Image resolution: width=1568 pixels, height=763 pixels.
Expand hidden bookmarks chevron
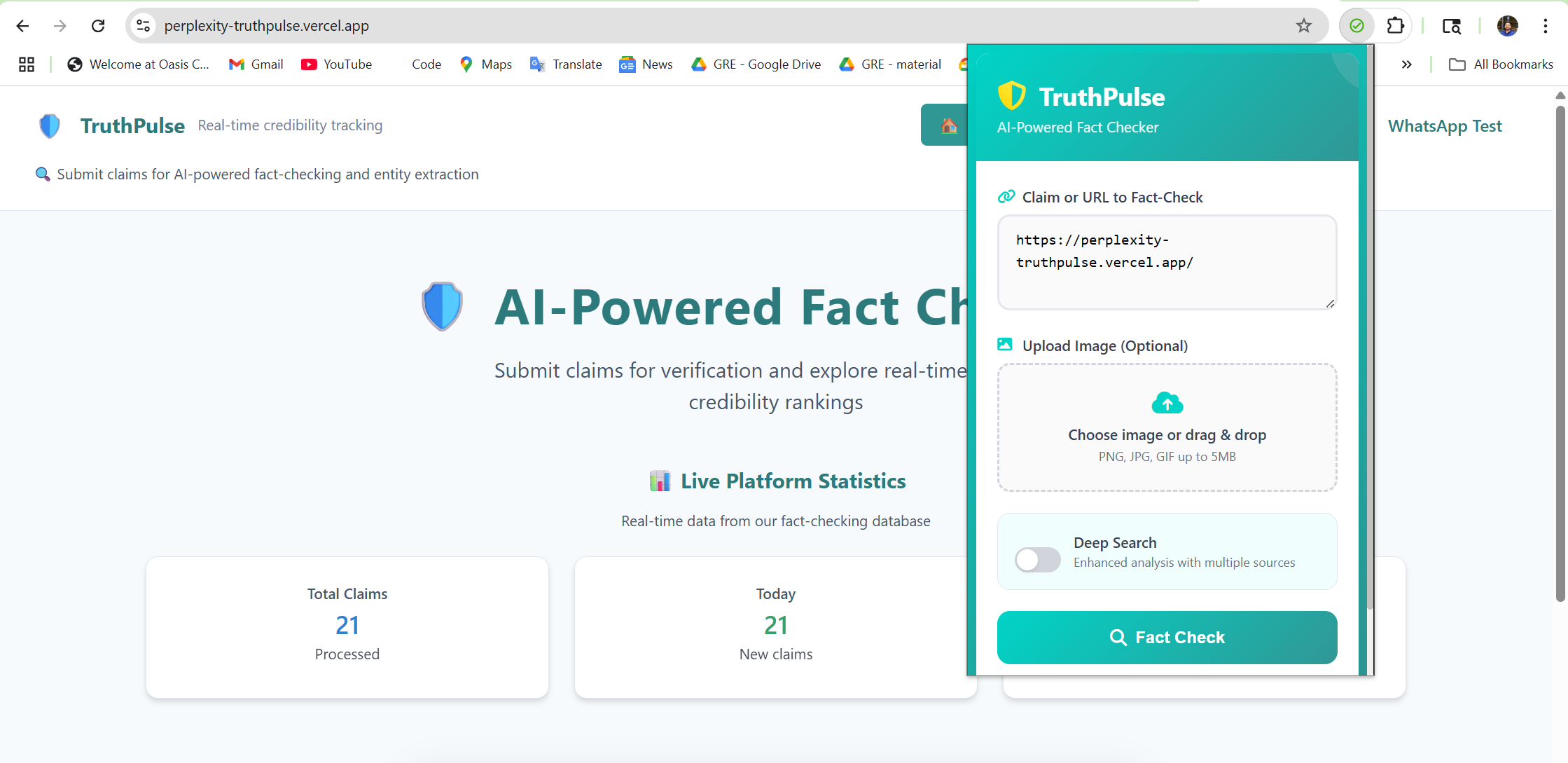(1406, 64)
